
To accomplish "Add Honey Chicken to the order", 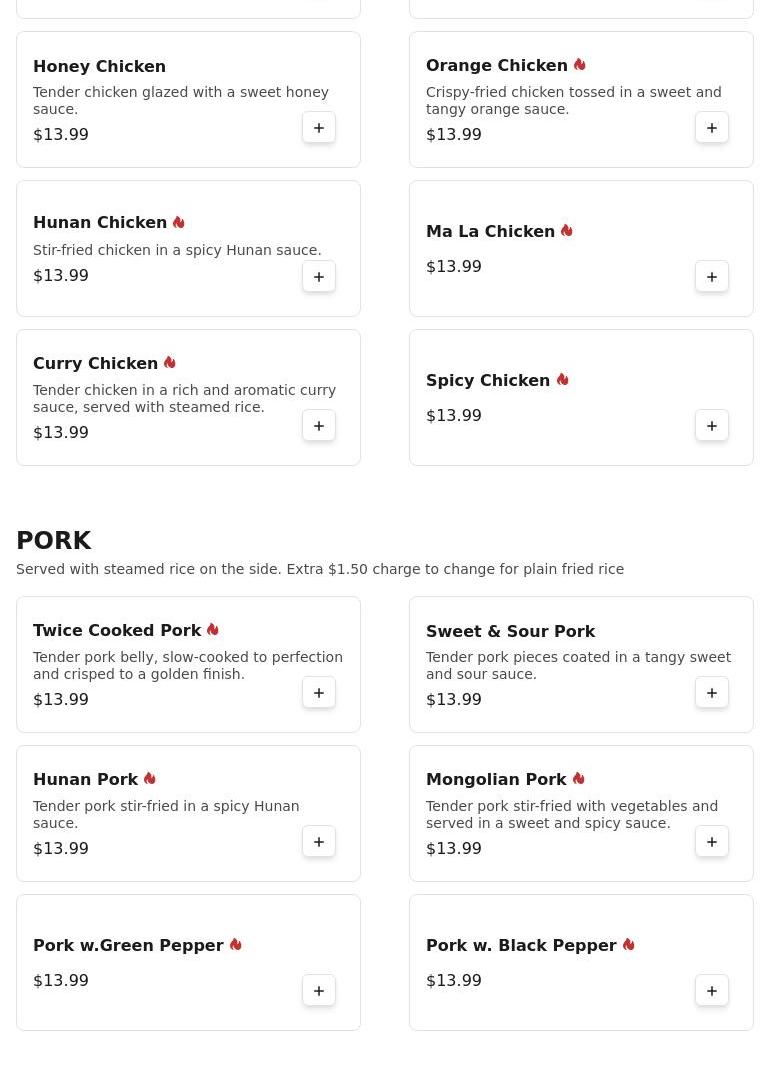I will click(319, 128).
